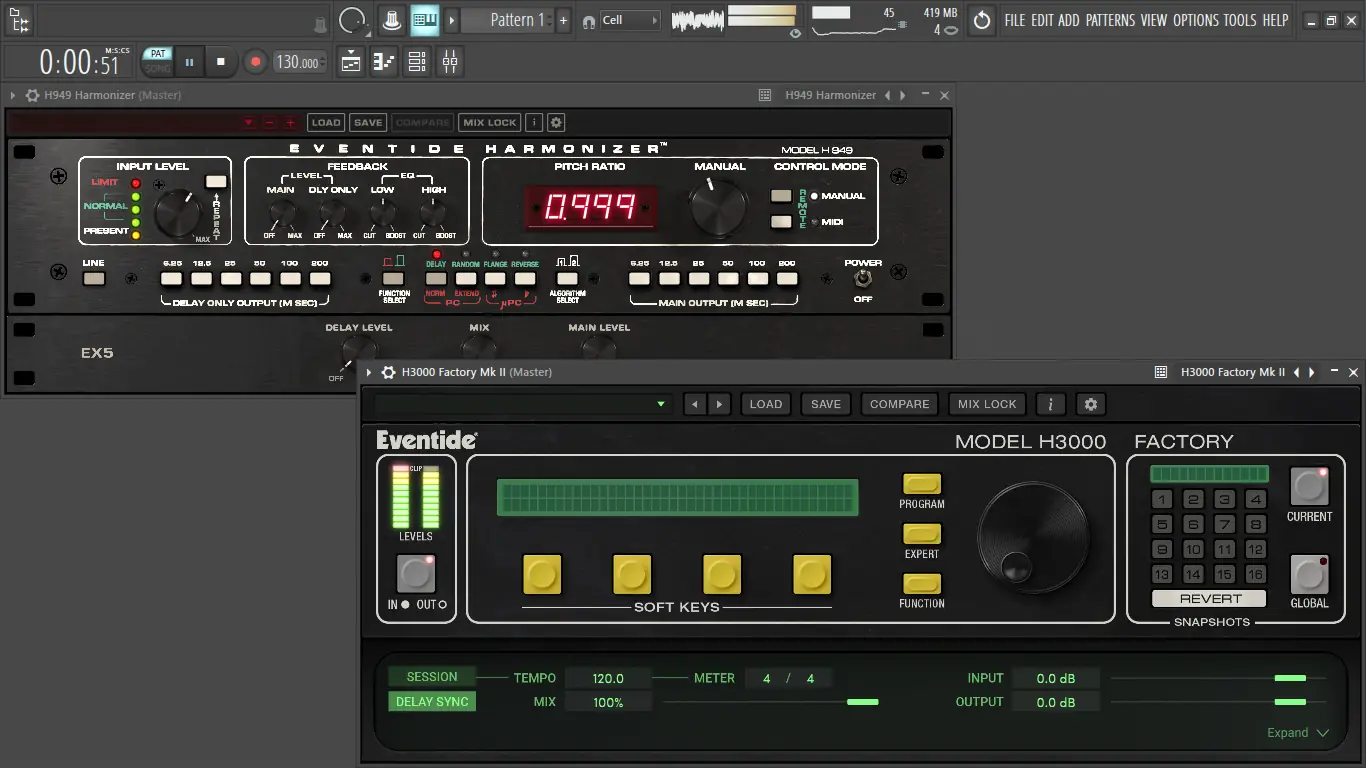
Task: Click the H949 MIX LOCK button
Action: coord(490,123)
